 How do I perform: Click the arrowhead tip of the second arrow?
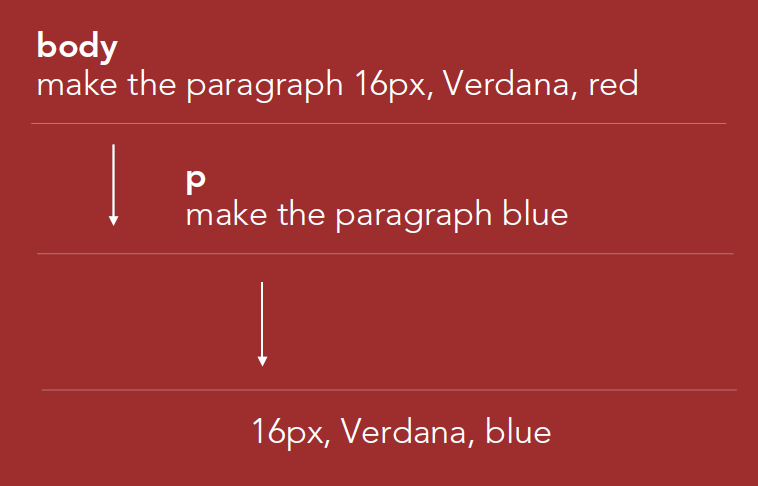[x=262, y=364]
